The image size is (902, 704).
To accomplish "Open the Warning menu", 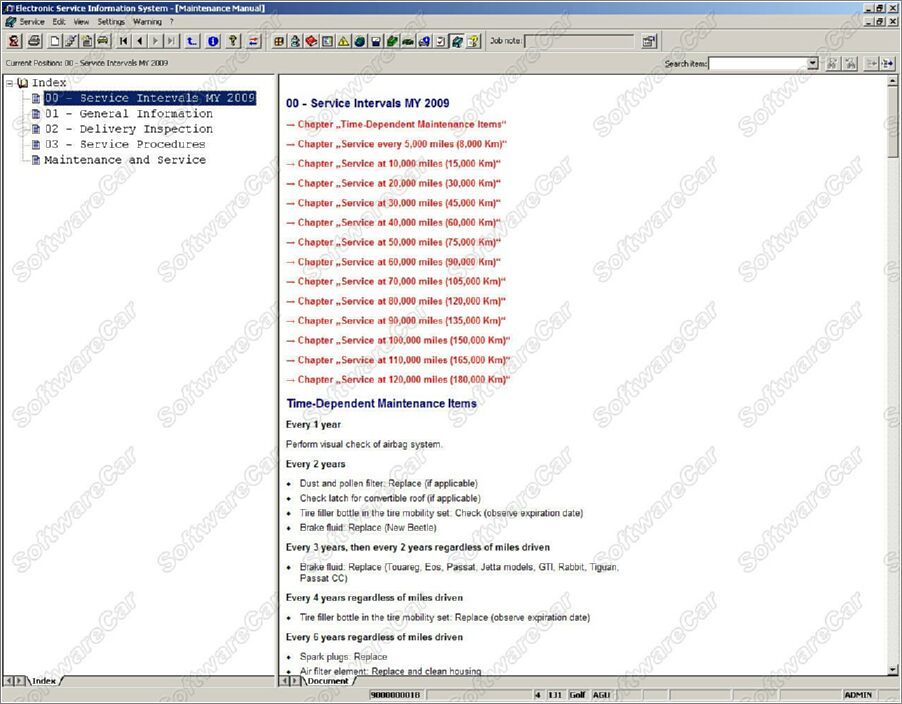I will (147, 21).
